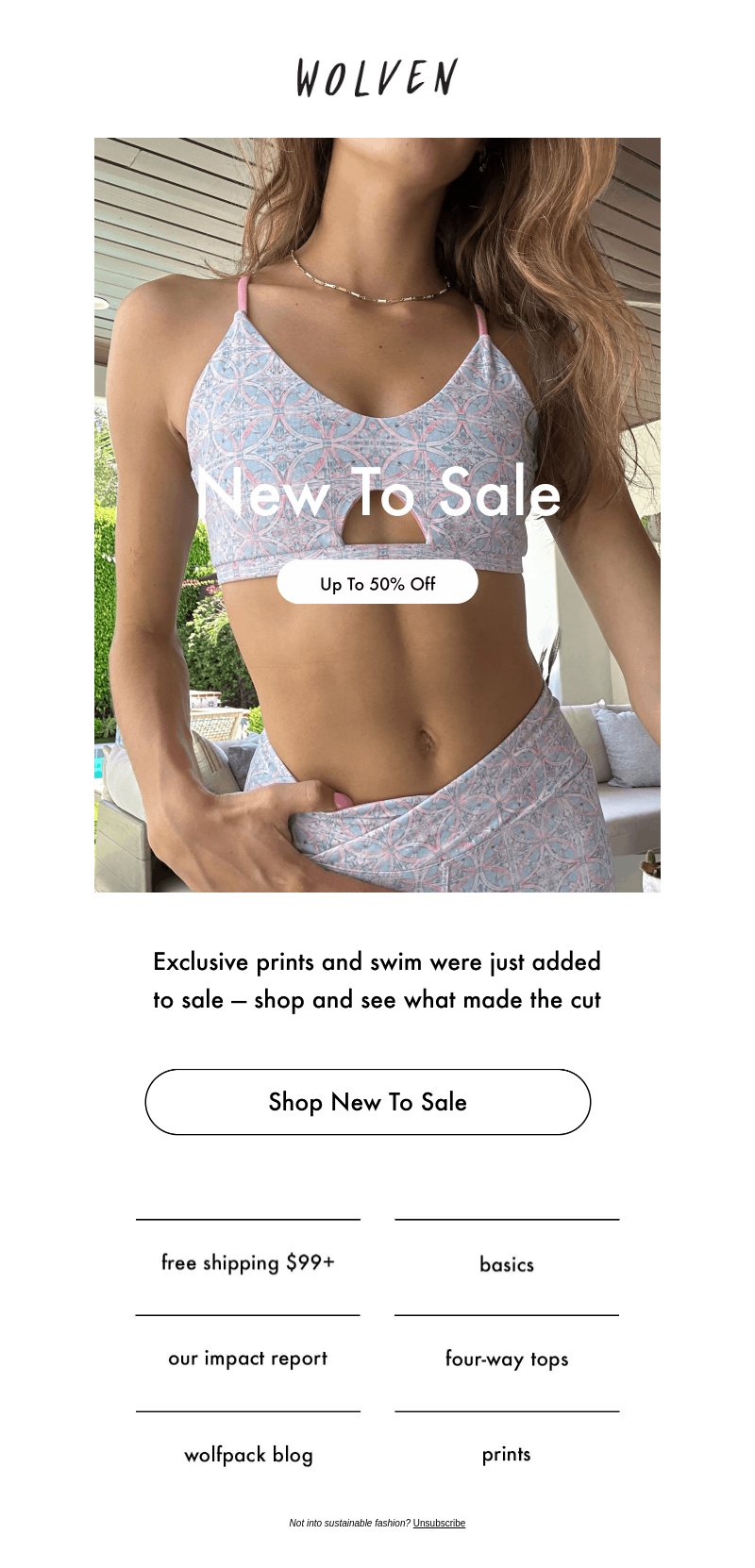Click the keyhole cutout on the printed top
The image size is (755, 1568).
point(378,531)
